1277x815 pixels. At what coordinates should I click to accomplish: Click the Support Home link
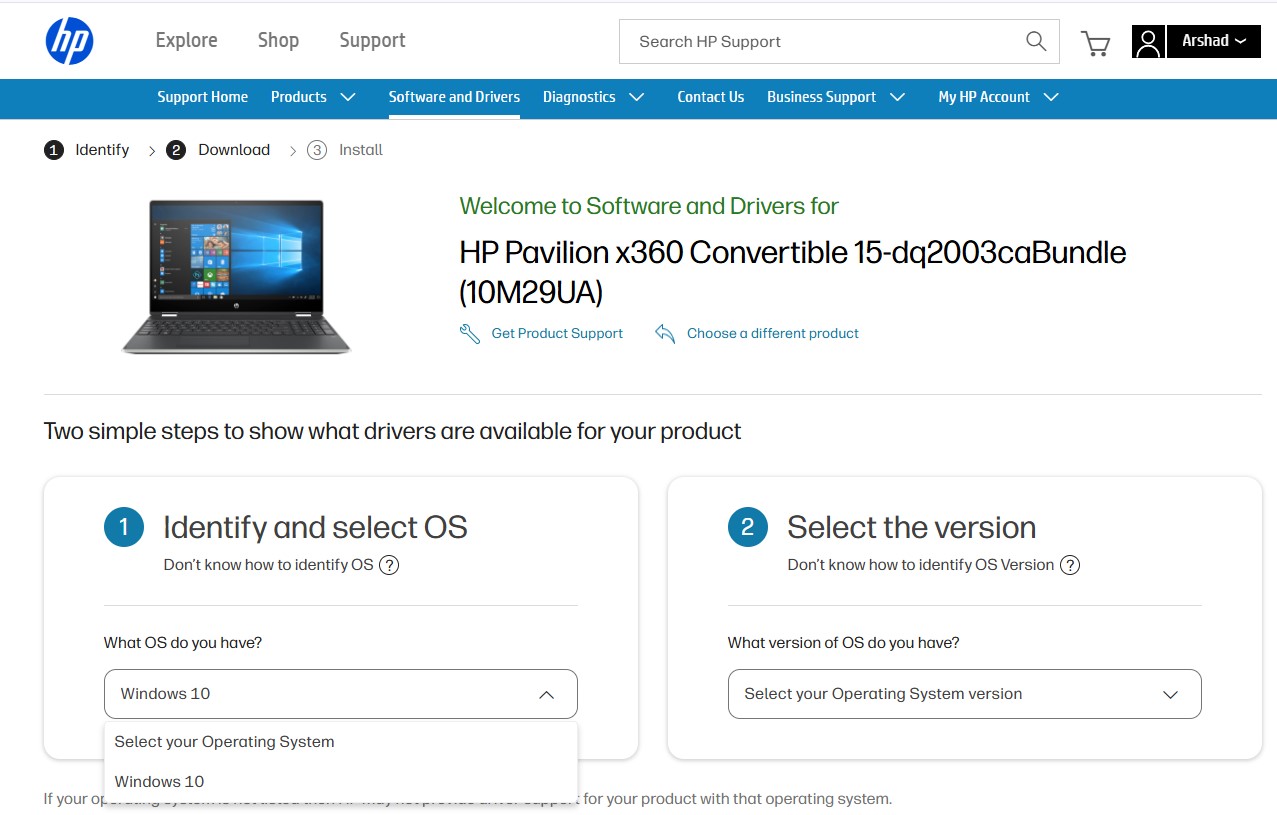202,97
